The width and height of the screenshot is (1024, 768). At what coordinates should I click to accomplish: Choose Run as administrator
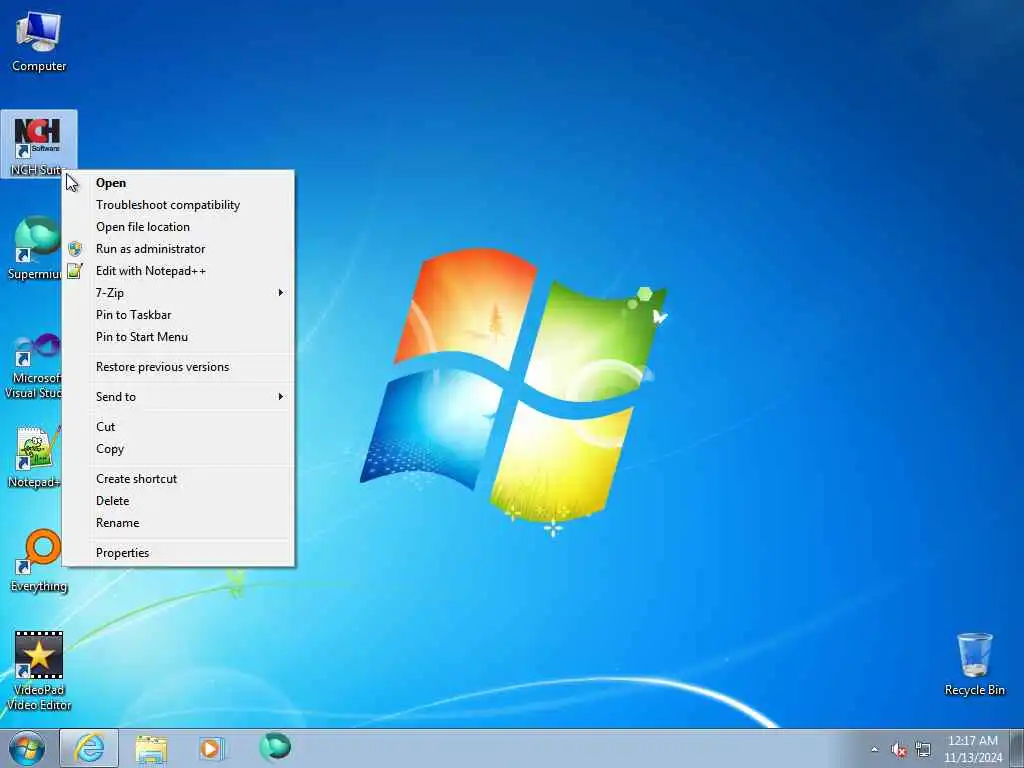pos(178,249)
